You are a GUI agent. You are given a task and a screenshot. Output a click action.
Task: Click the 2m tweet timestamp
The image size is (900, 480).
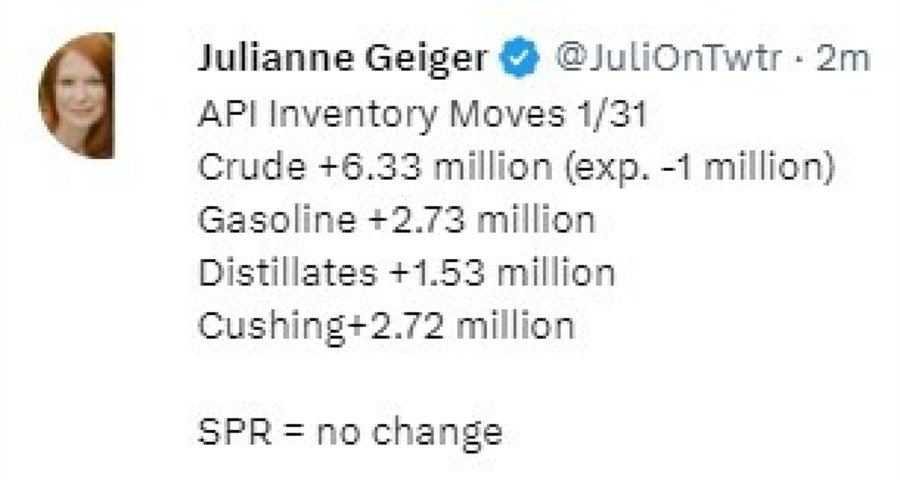click(844, 61)
